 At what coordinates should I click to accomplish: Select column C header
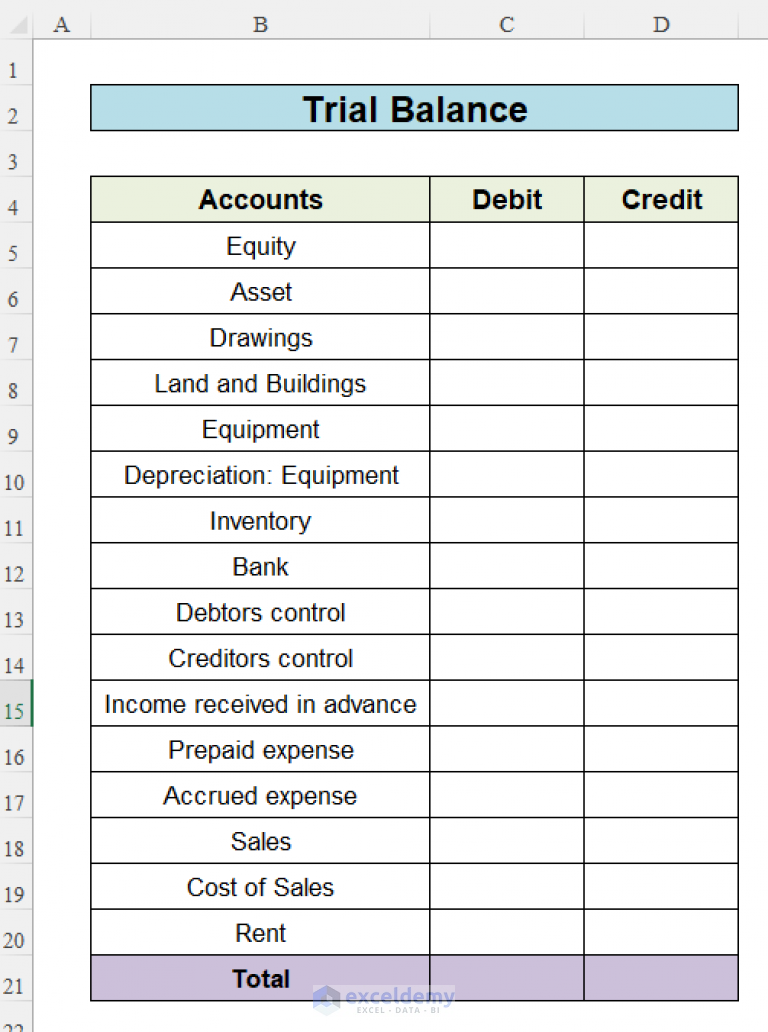click(x=507, y=24)
